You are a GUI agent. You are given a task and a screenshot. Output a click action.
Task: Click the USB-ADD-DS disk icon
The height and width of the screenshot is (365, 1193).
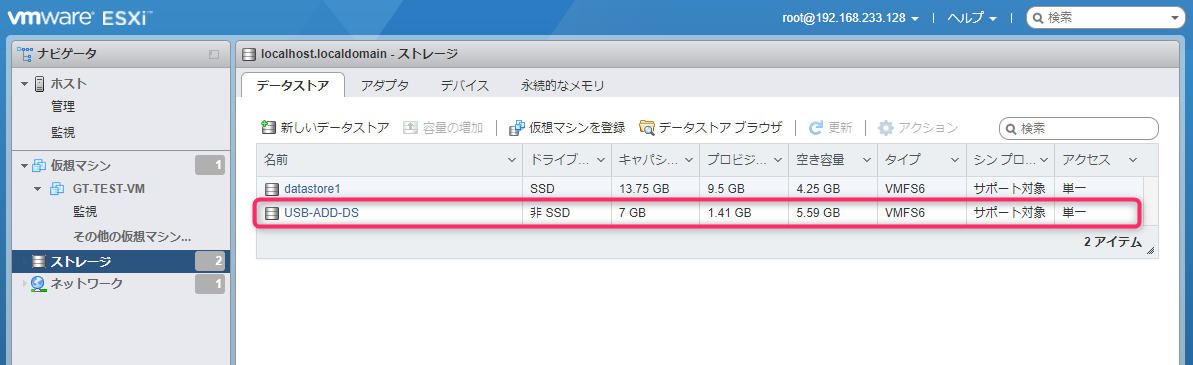[x=272, y=214]
